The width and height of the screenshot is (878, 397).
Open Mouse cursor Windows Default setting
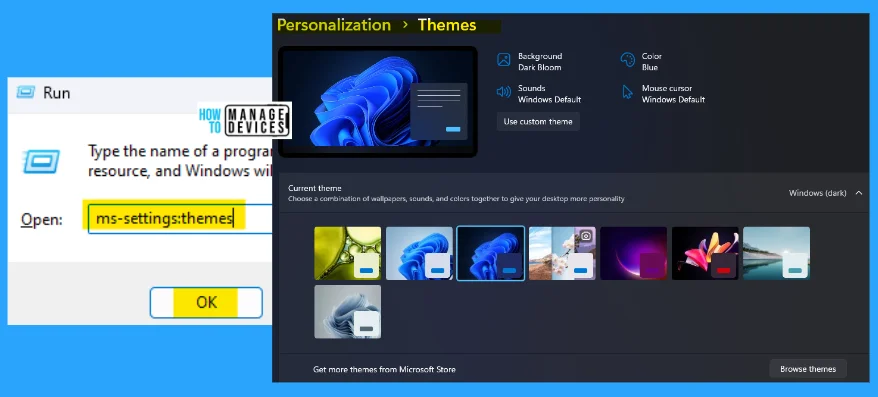(663, 94)
